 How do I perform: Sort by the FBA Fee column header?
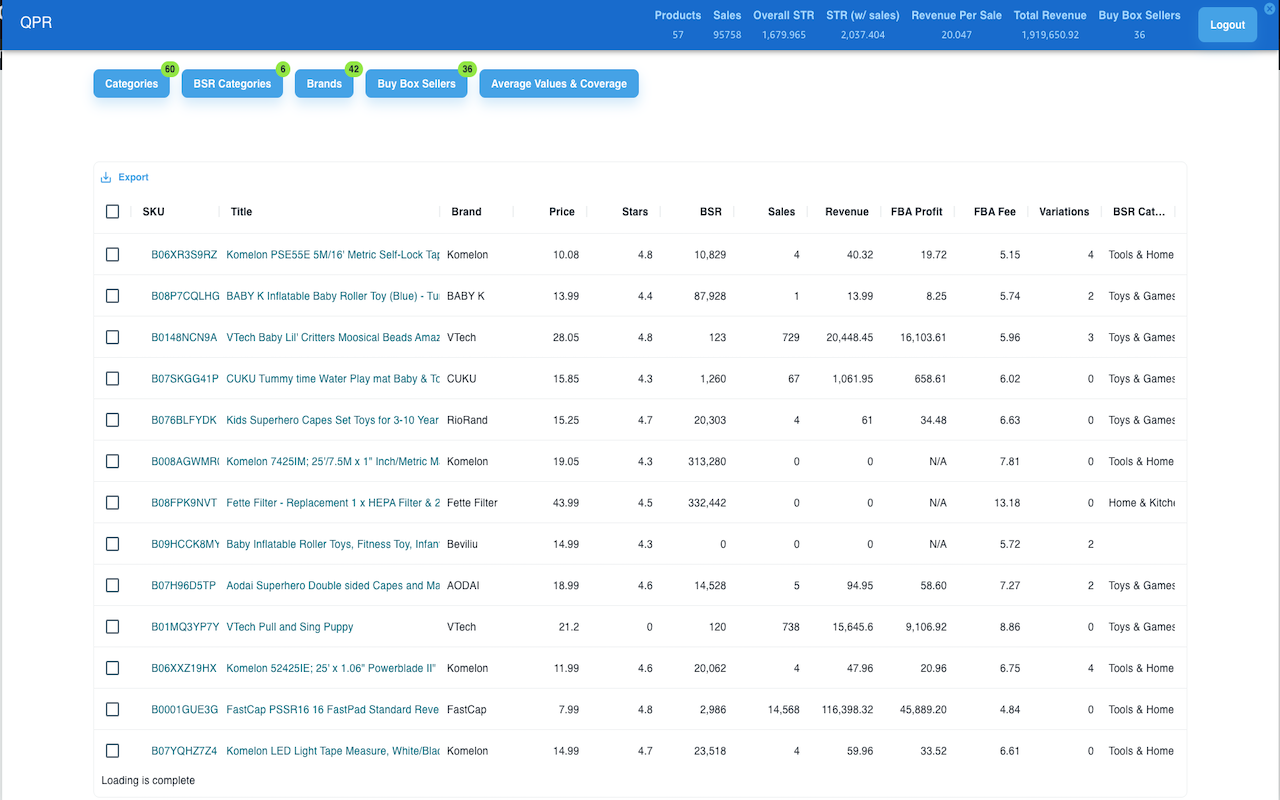(x=995, y=212)
